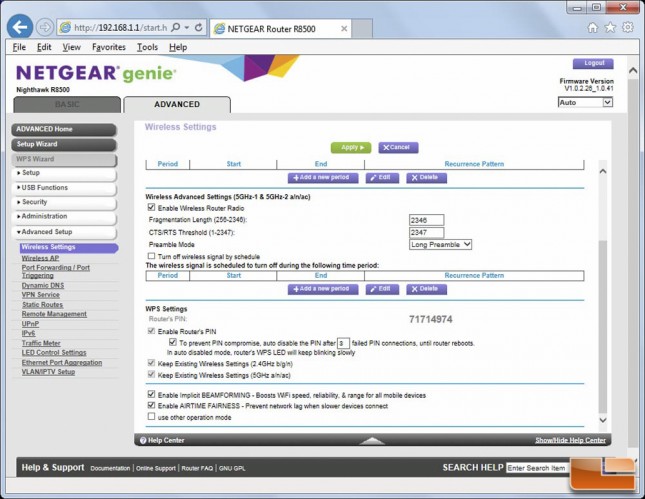Click the Cancel button
Viewport: 645px width, 499px height.
(398, 148)
